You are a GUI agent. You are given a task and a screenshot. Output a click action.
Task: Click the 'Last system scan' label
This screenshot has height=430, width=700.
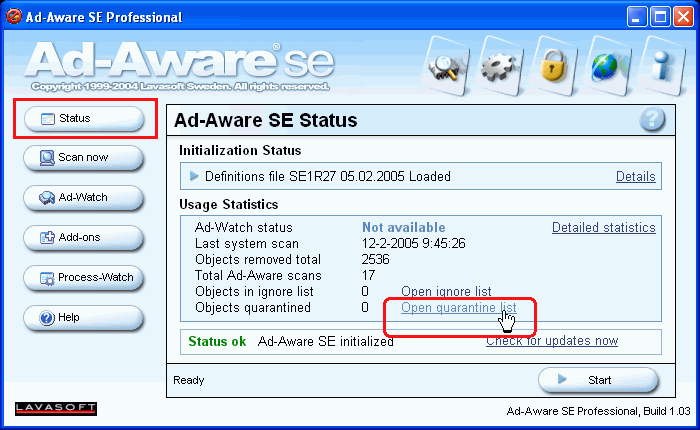coord(247,243)
